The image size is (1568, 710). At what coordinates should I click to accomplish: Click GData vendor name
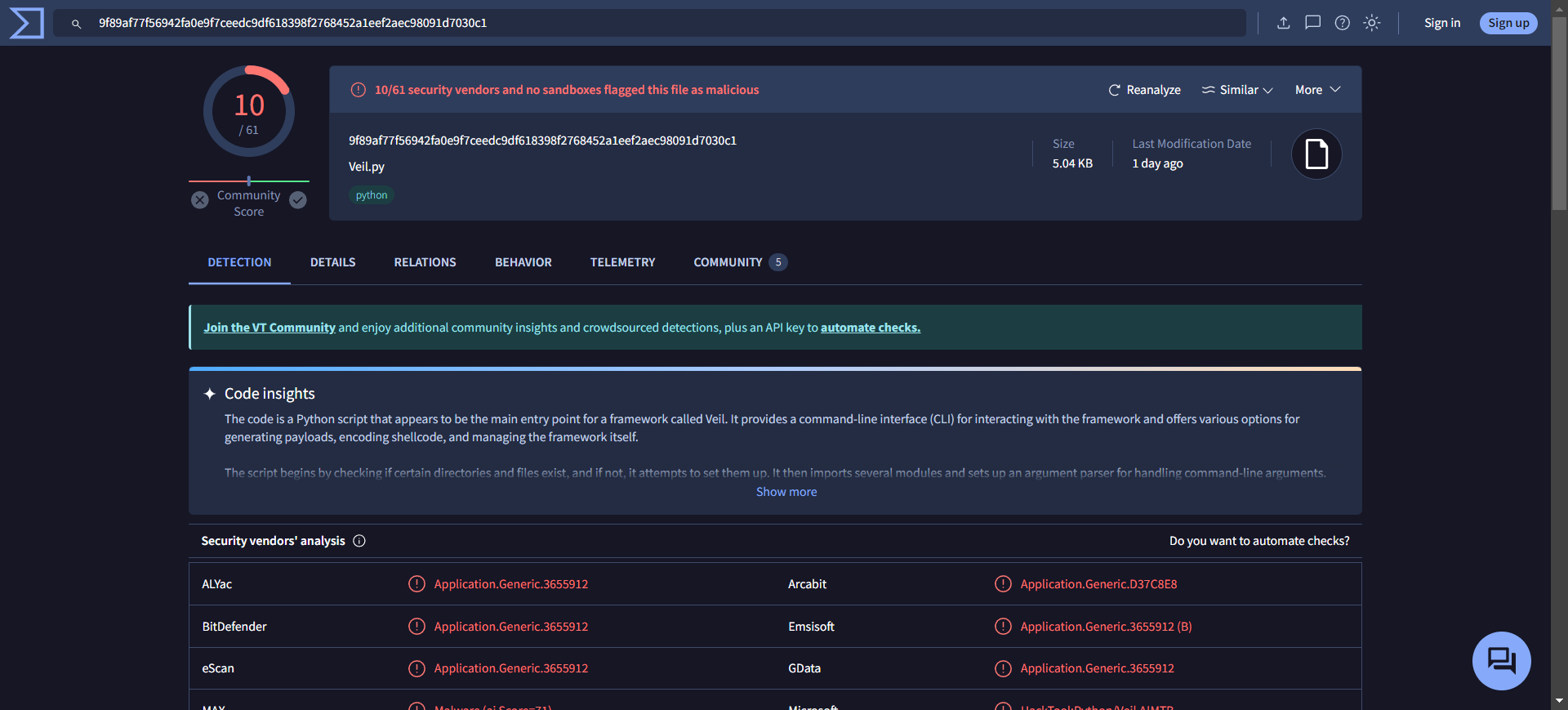point(804,668)
